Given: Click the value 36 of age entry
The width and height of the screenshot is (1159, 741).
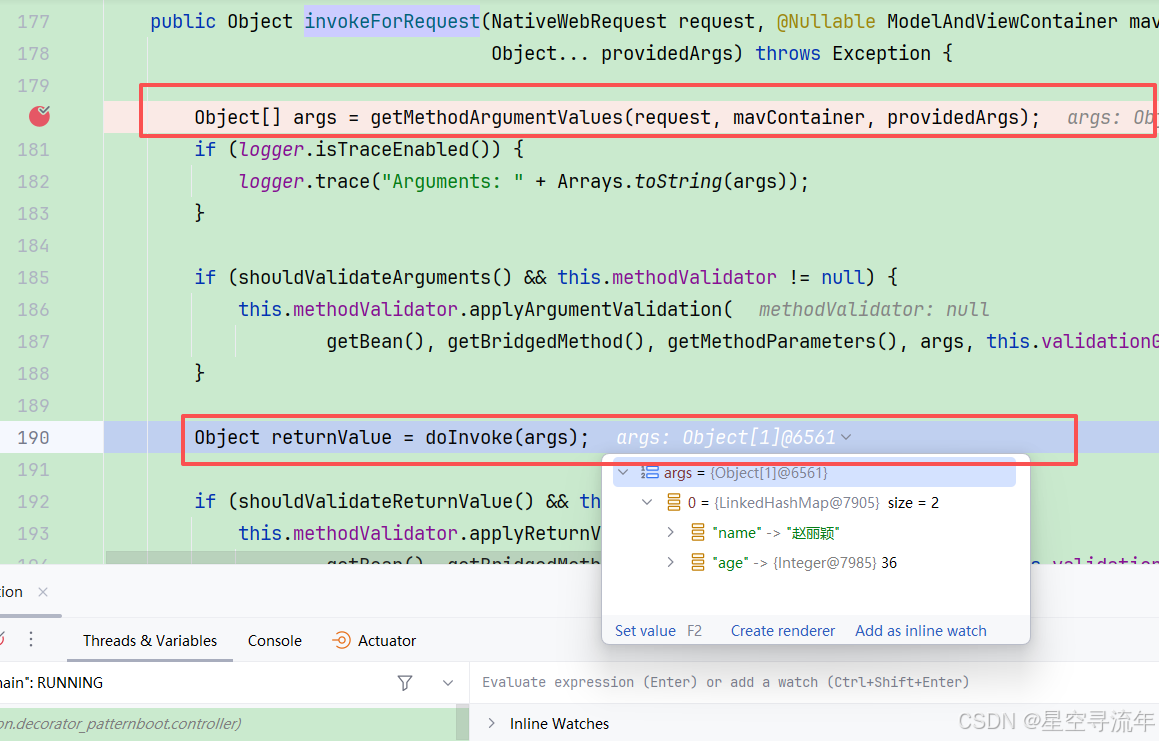Looking at the screenshot, I should (889, 563).
